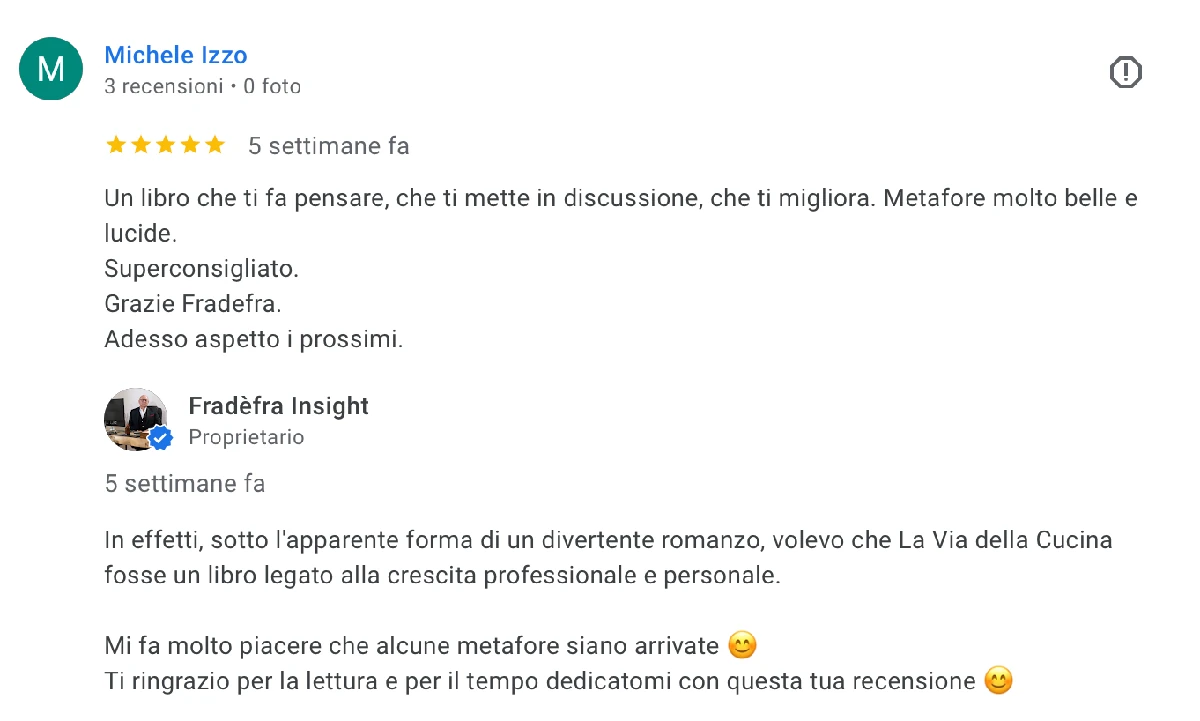Click the fourth star in the rating

click(190, 145)
